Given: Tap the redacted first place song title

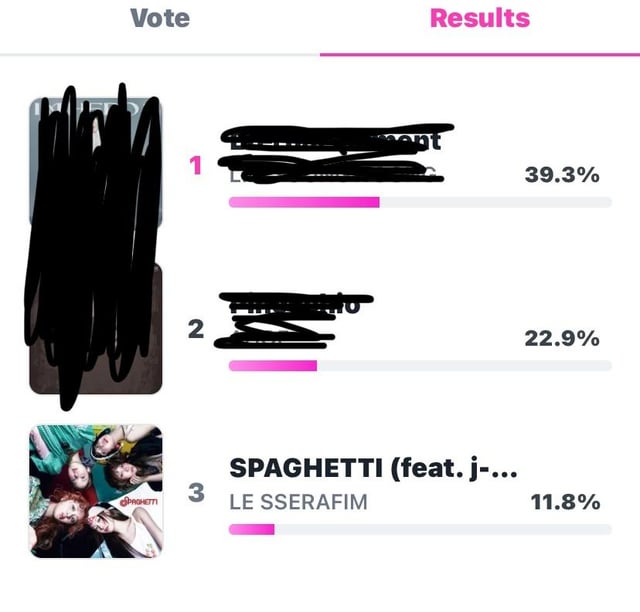Looking at the screenshot, I should pos(335,141).
